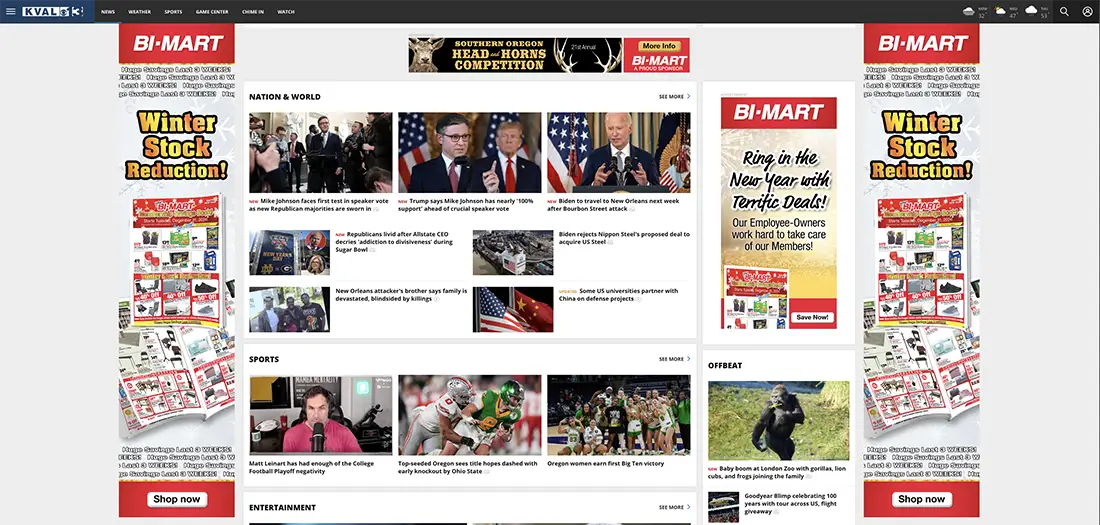
Task: Open the Trump and Mike Johnson photo
Action: click(470, 152)
